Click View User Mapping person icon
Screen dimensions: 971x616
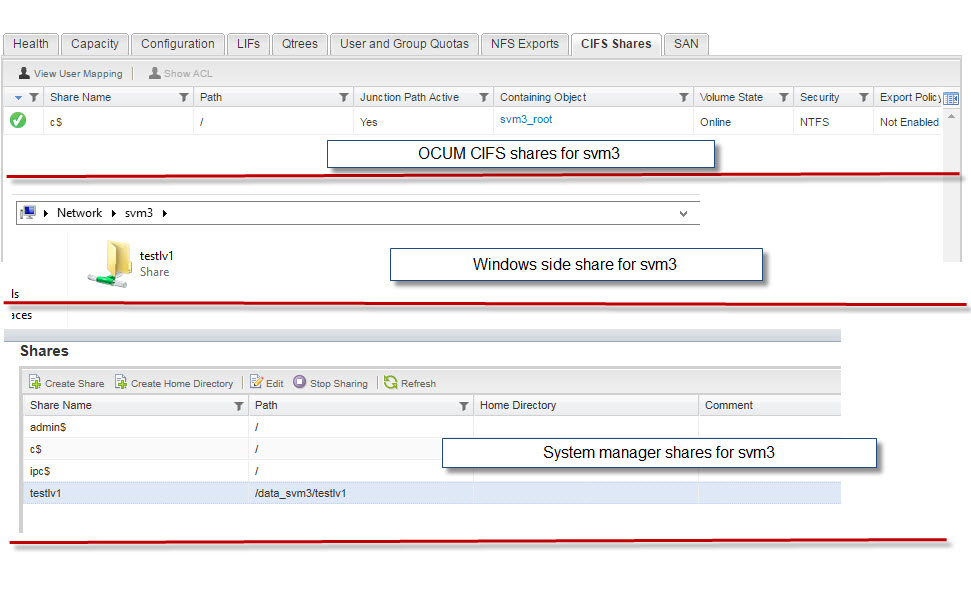(x=24, y=72)
